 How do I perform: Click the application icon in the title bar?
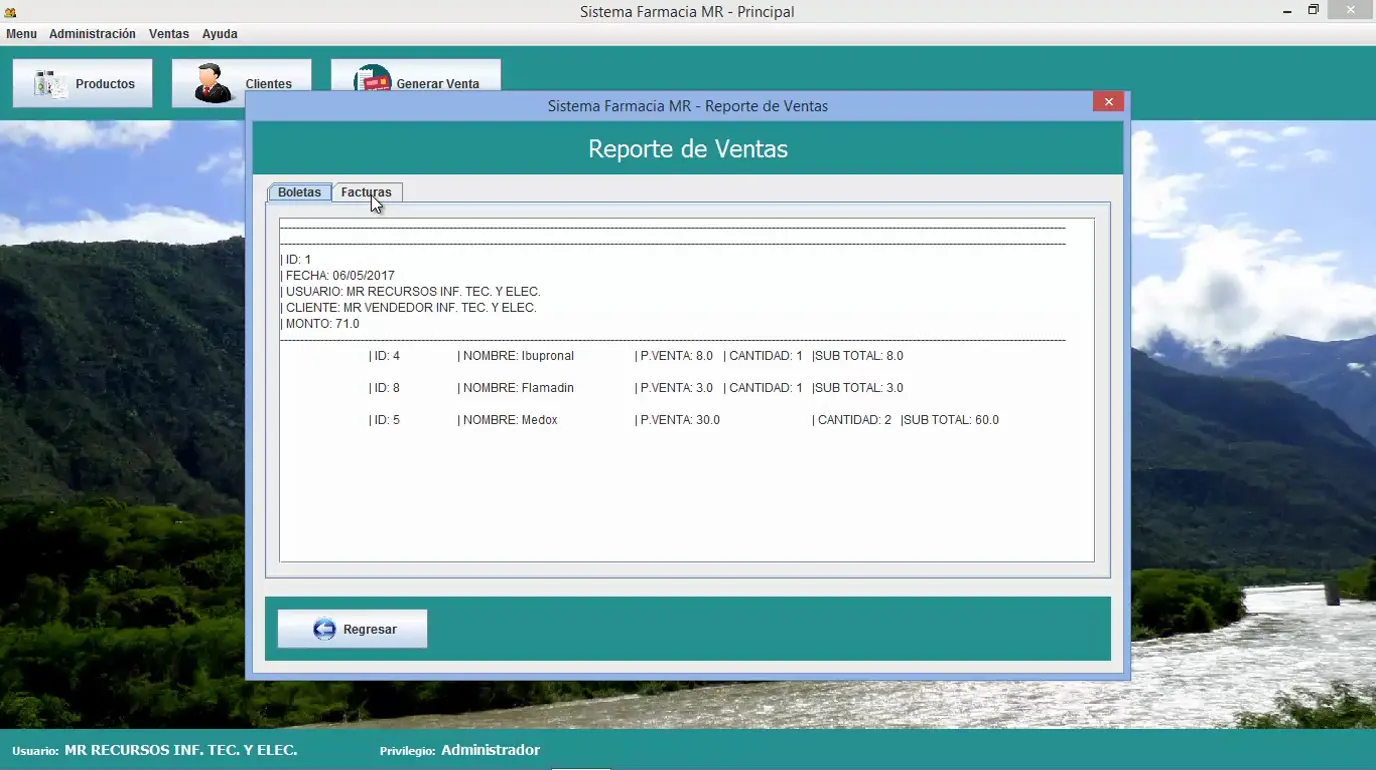pyautogui.click(x=10, y=11)
